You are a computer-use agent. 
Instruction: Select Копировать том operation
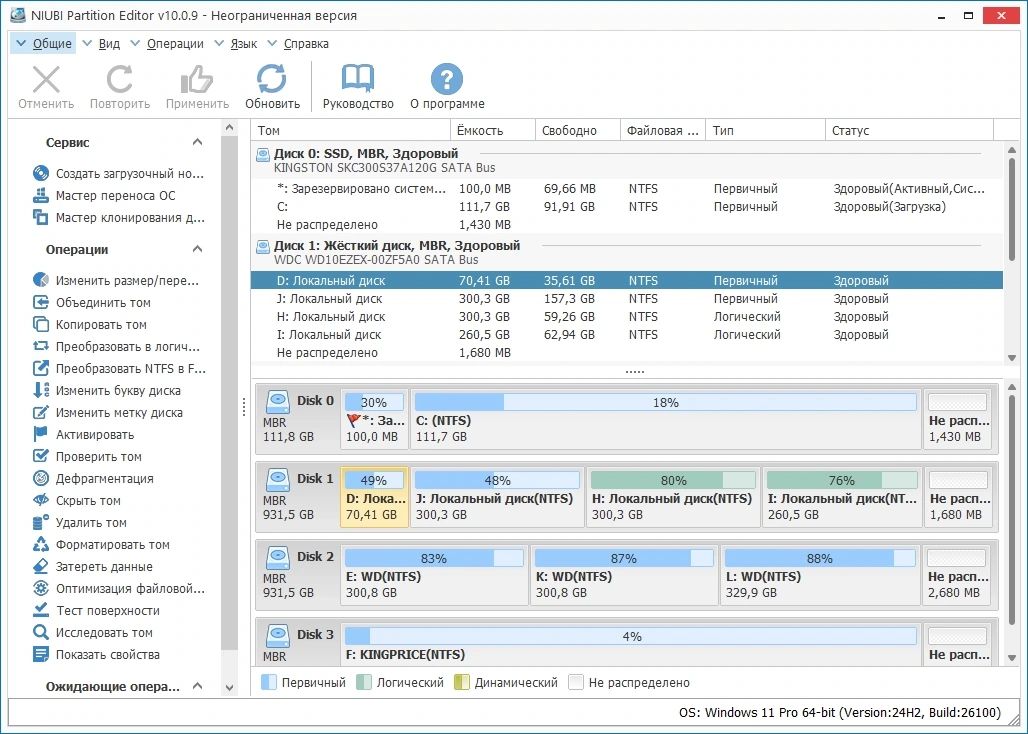[90, 324]
